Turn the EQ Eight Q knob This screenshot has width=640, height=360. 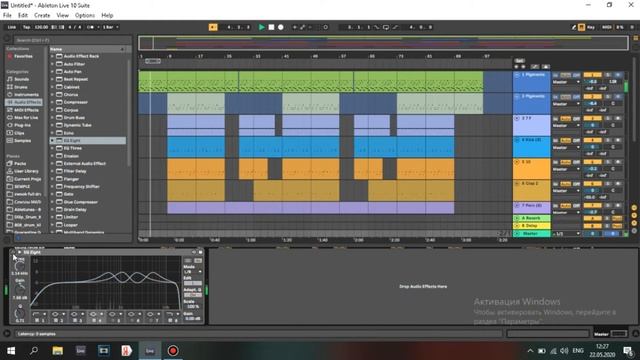coord(20,313)
